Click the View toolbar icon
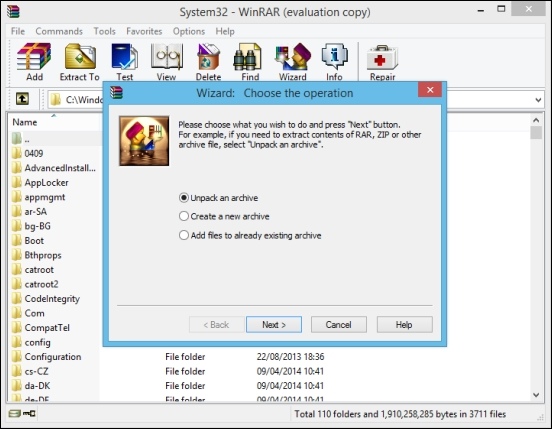 167,62
